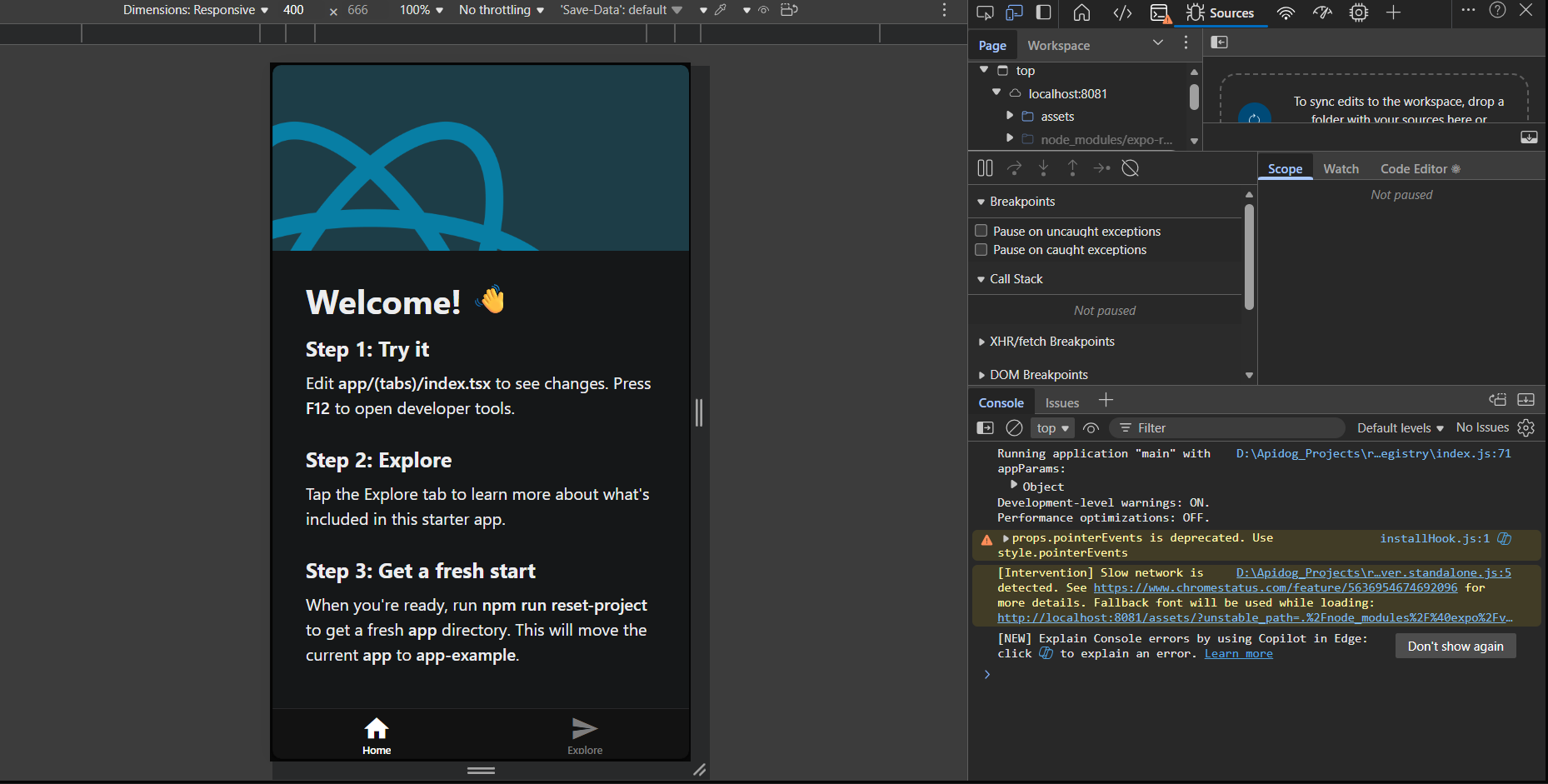
Task: Click the step into next function call icon
Action: 1044,167
